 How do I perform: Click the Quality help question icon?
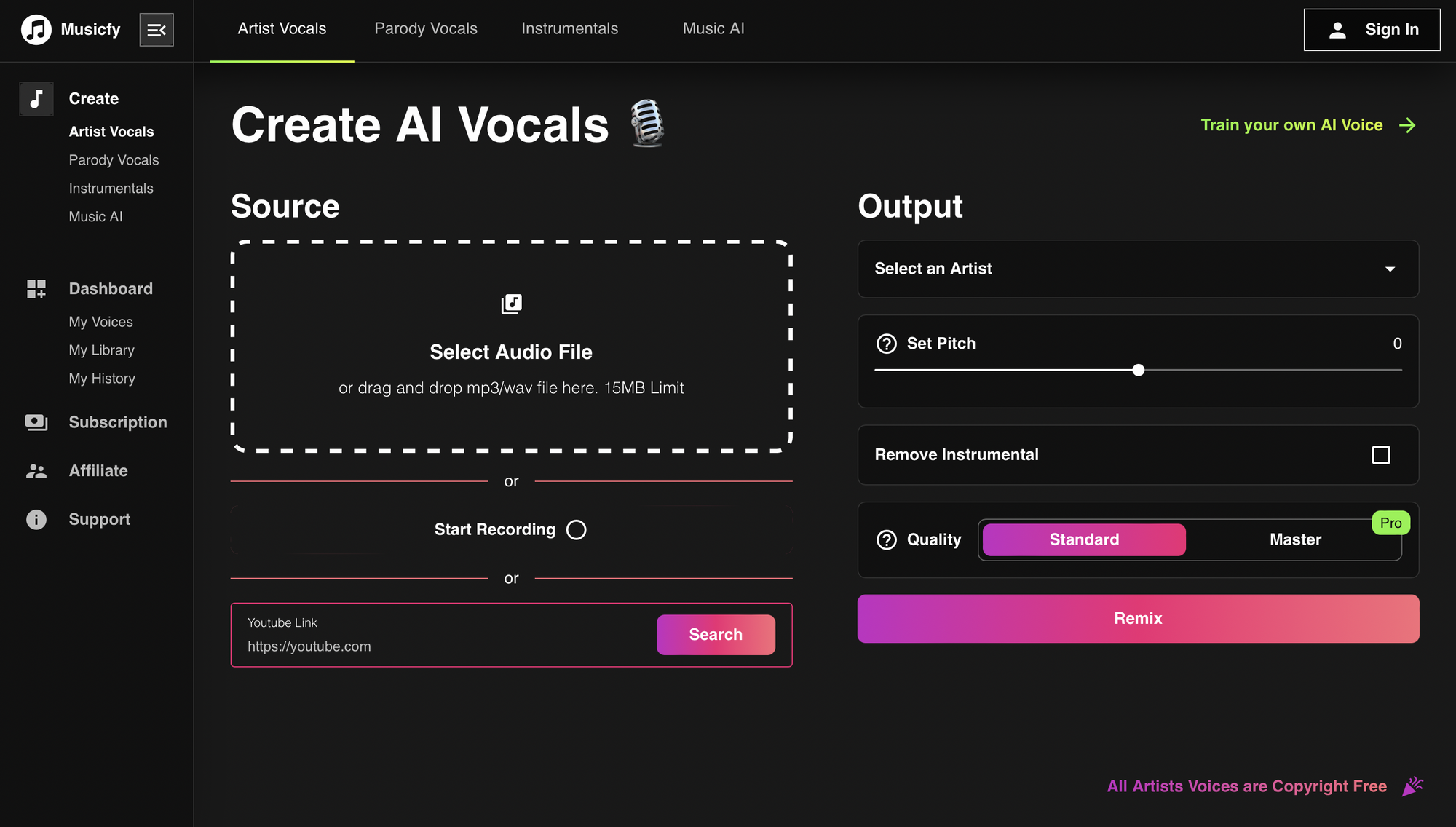pyautogui.click(x=886, y=540)
